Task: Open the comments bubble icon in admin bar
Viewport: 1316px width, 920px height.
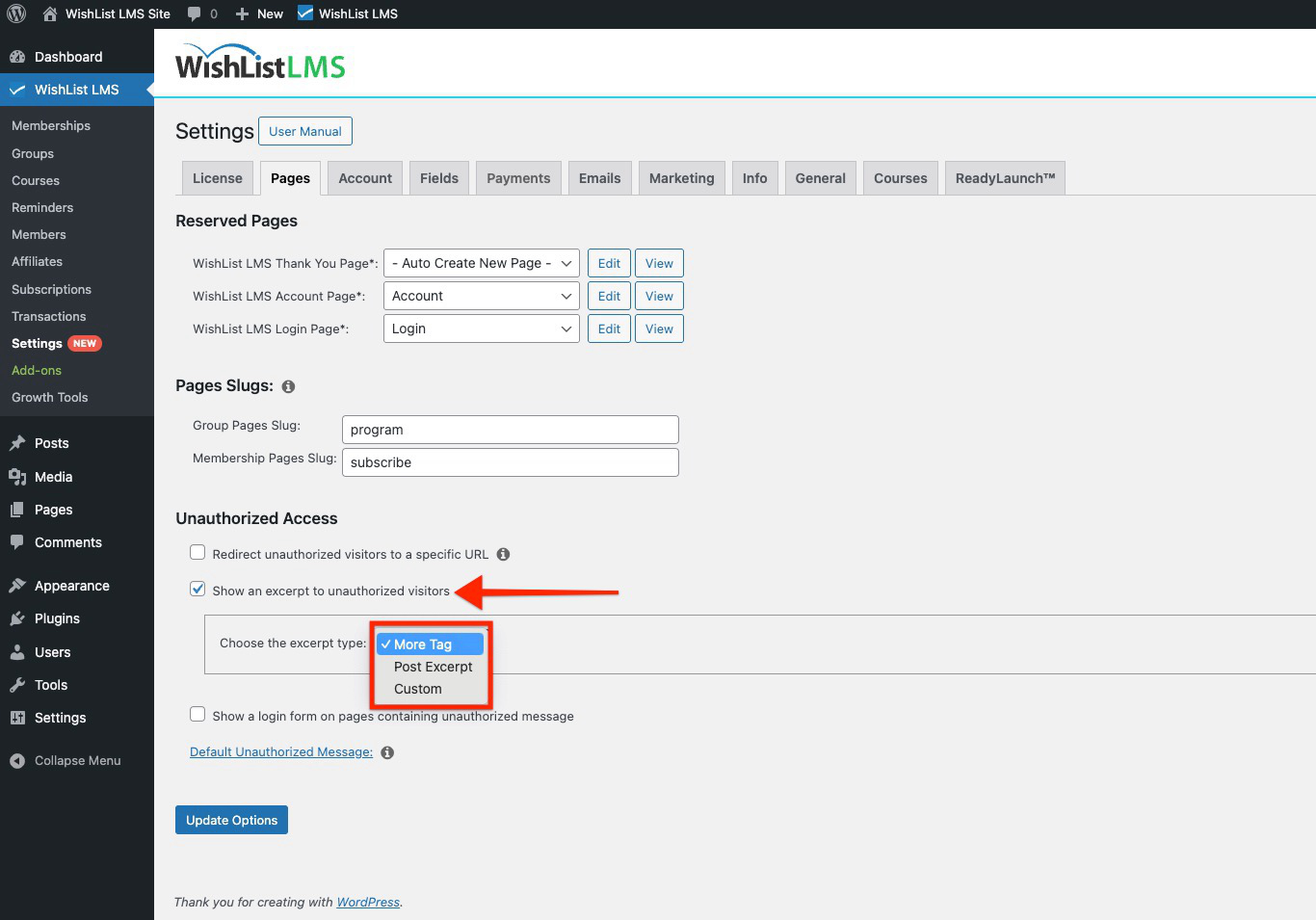Action: (x=195, y=13)
